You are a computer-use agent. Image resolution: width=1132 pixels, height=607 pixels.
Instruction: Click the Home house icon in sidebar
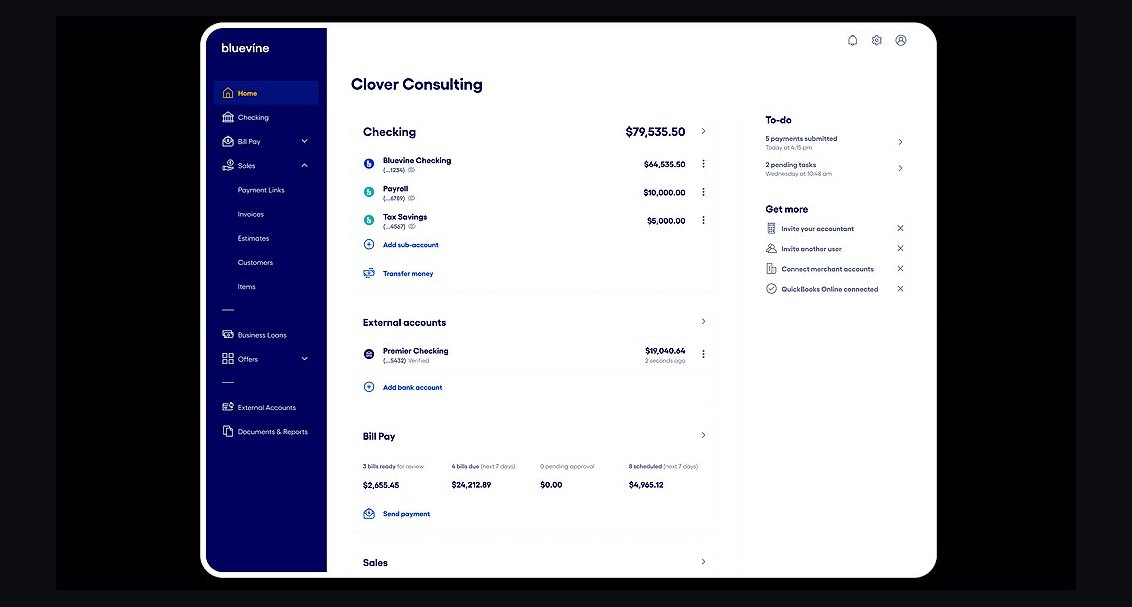(228, 92)
